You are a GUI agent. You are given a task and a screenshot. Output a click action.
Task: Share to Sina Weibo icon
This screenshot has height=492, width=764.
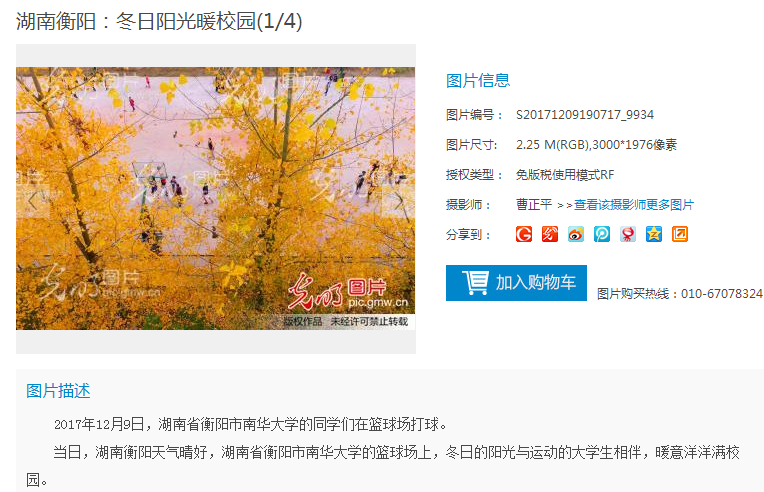click(576, 234)
